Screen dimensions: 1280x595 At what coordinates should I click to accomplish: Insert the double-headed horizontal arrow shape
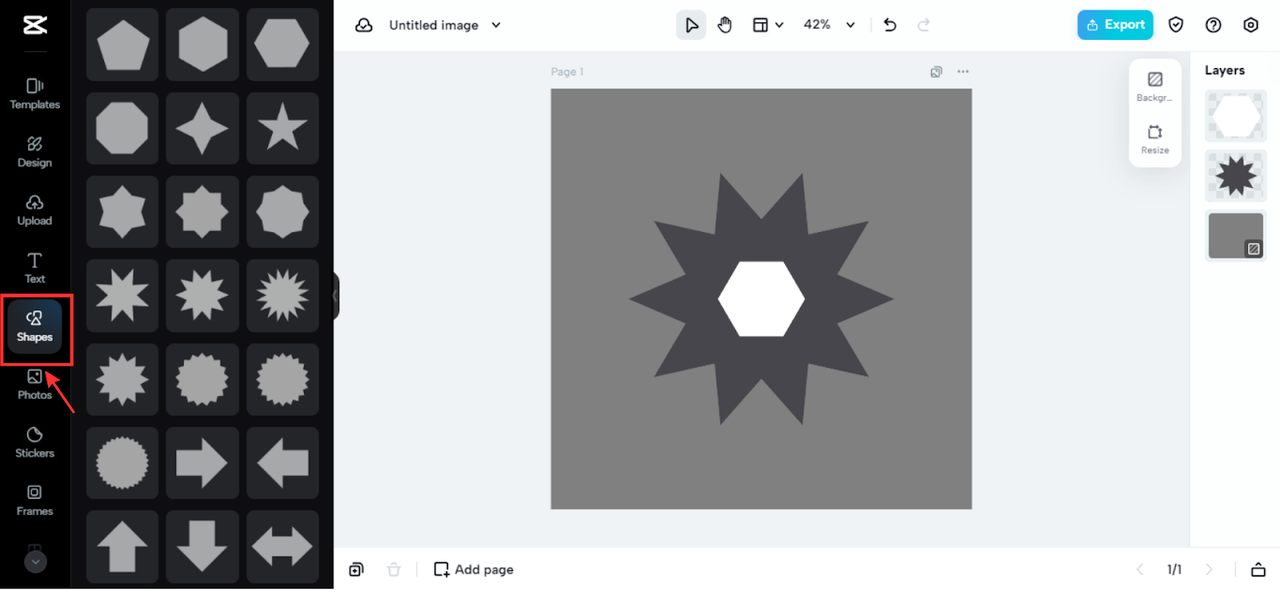tap(282, 547)
